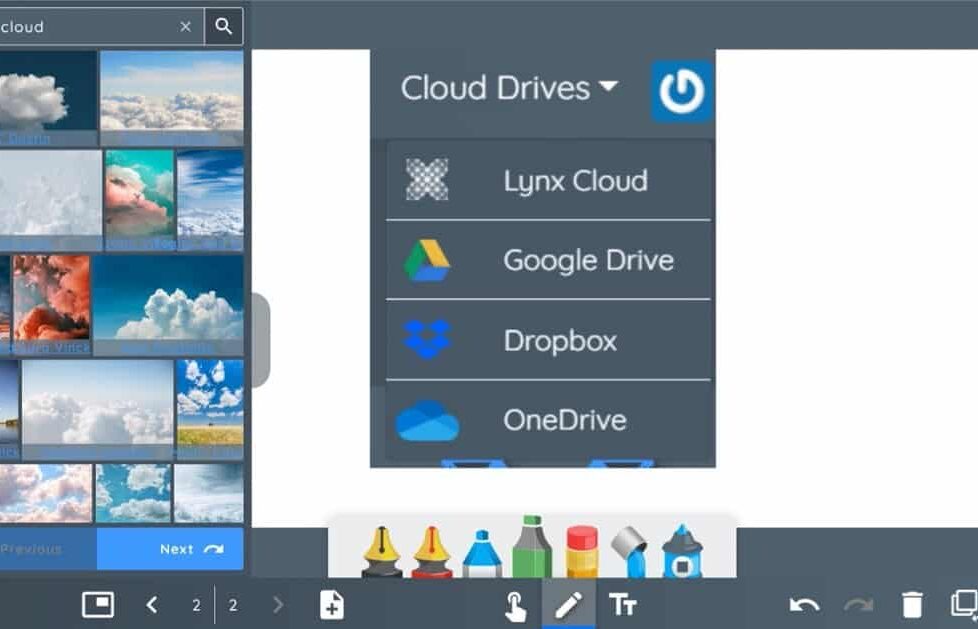Choose the wispy cirrus blue sky thumbnail
This screenshot has width=978, height=629.
click(x=210, y=200)
